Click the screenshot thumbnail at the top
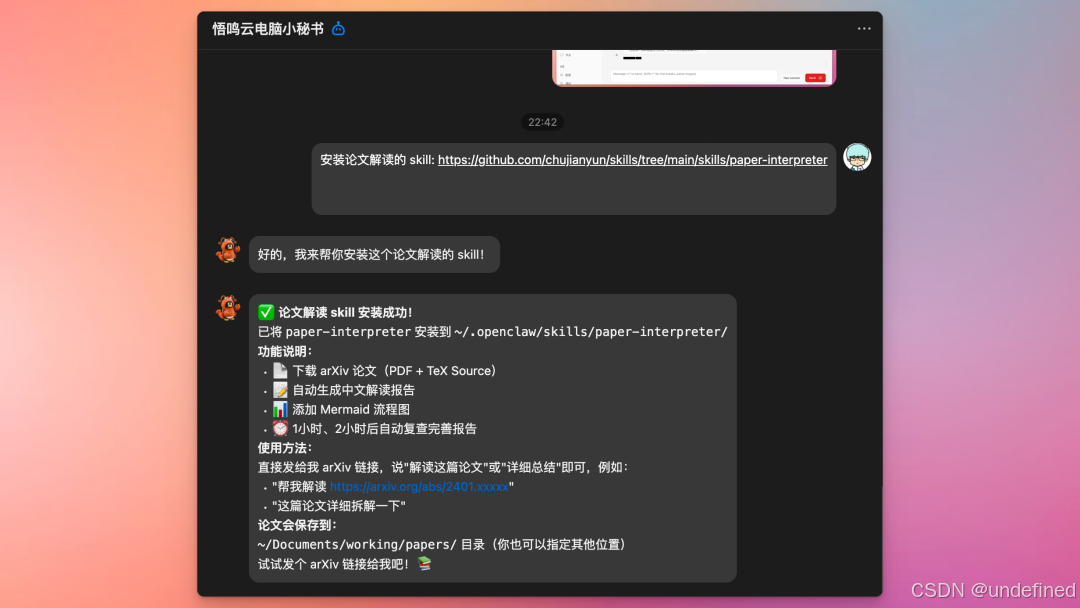This screenshot has height=608, width=1080. (694, 66)
